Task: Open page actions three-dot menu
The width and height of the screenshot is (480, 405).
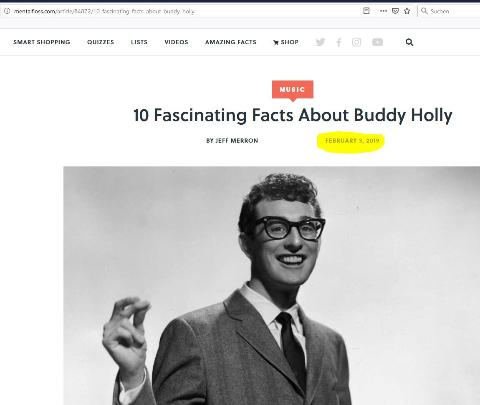Action: [384, 11]
